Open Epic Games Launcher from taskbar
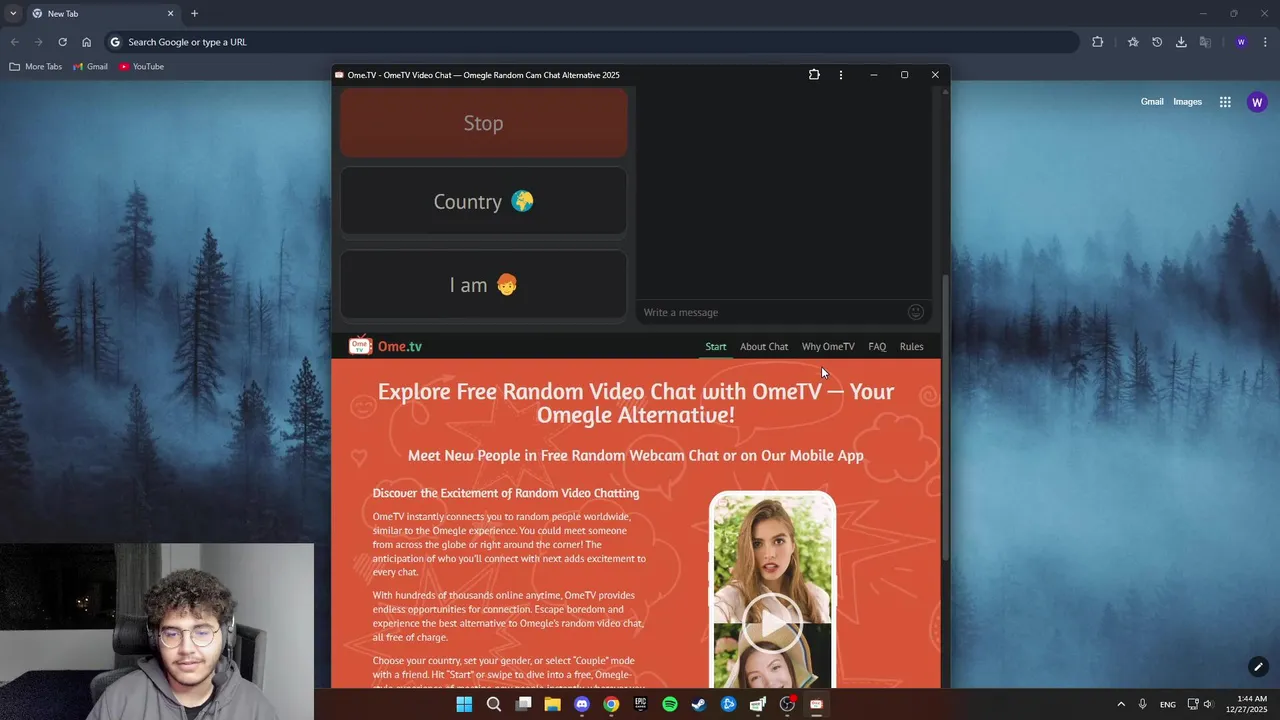The width and height of the screenshot is (1280, 720). [x=641, y=704]
